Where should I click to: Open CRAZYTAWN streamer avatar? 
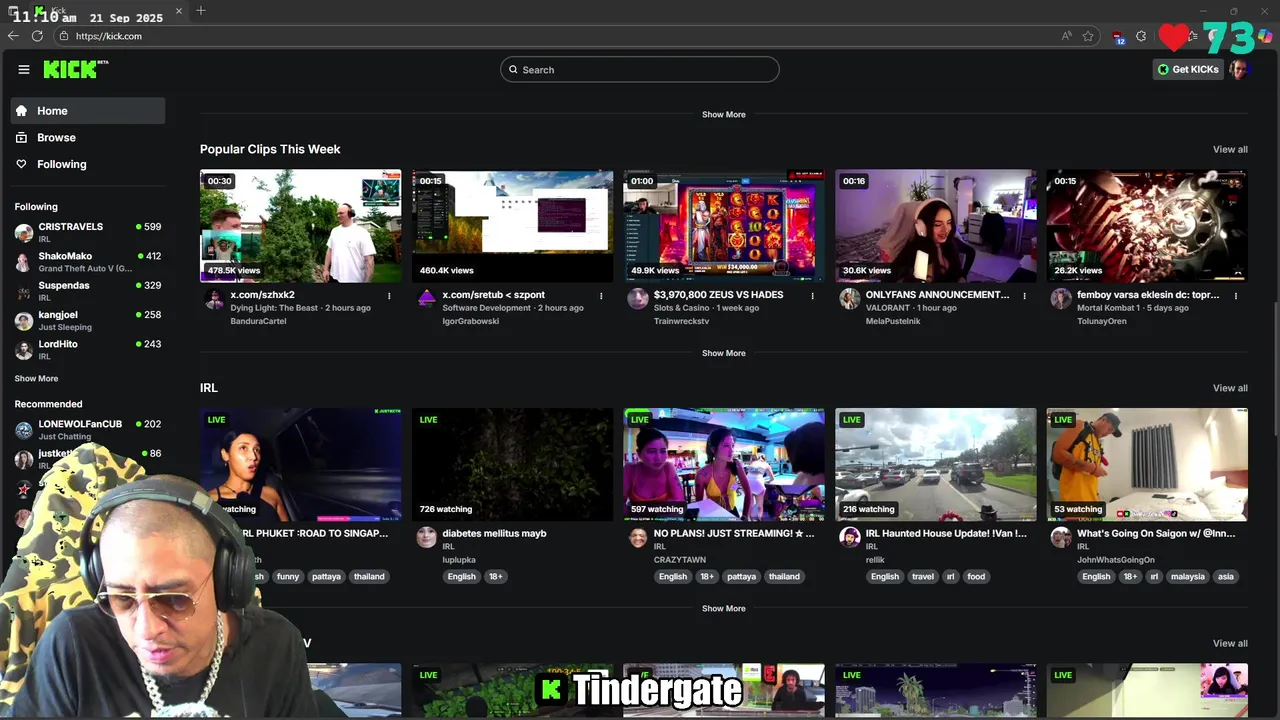click(x=638, y=537)
